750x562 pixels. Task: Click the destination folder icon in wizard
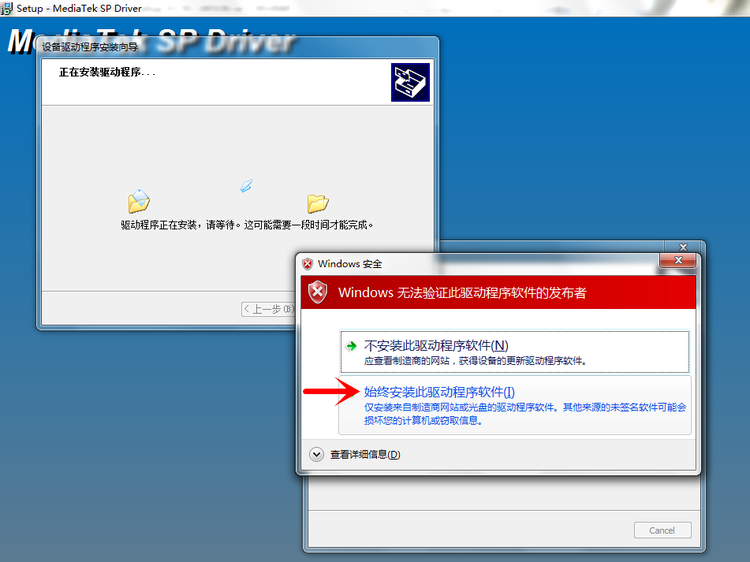[x=318, y=203]
